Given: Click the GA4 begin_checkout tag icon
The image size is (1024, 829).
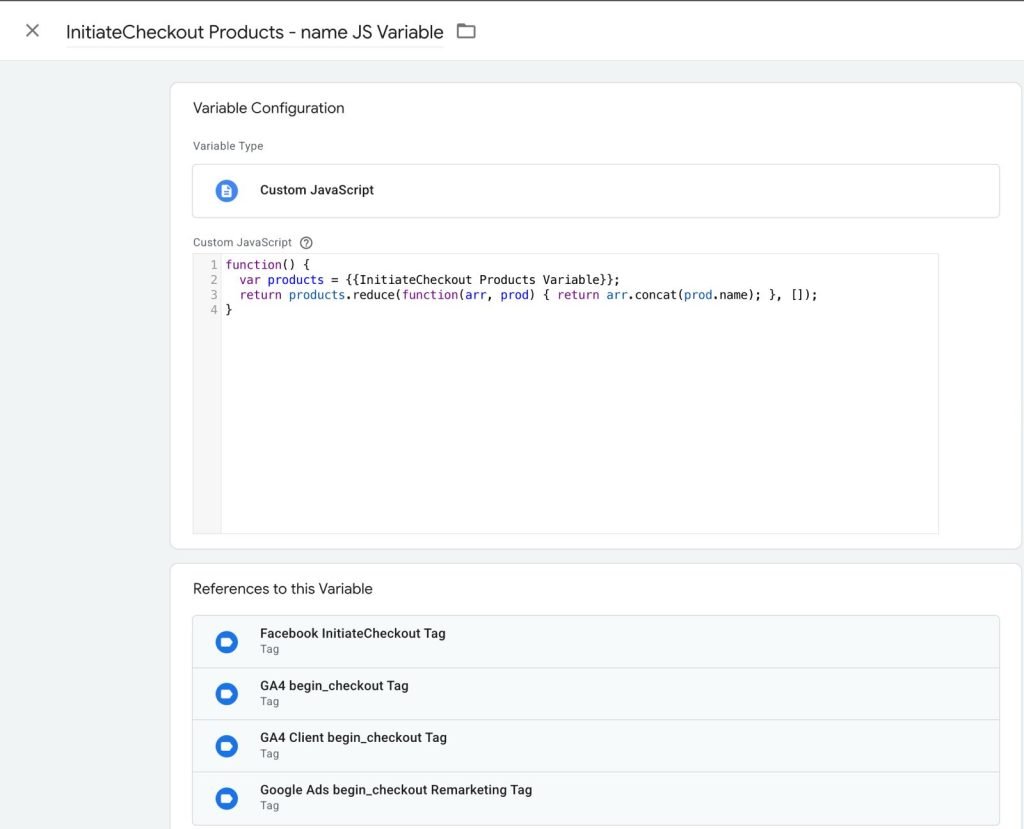Looking at the screenshot, I should pos(227,694).
